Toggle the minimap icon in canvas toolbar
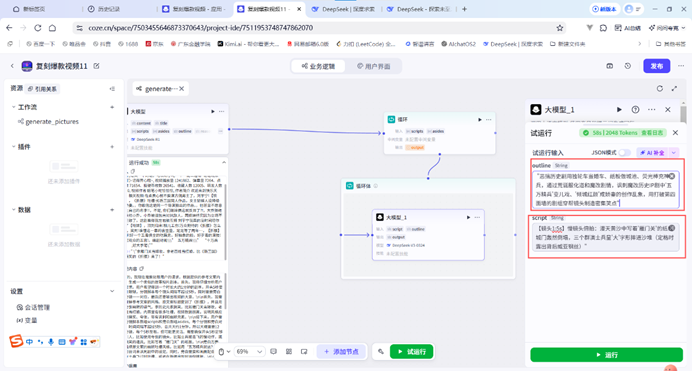This screenshot has width=692, height=371. tap(304, 352)
